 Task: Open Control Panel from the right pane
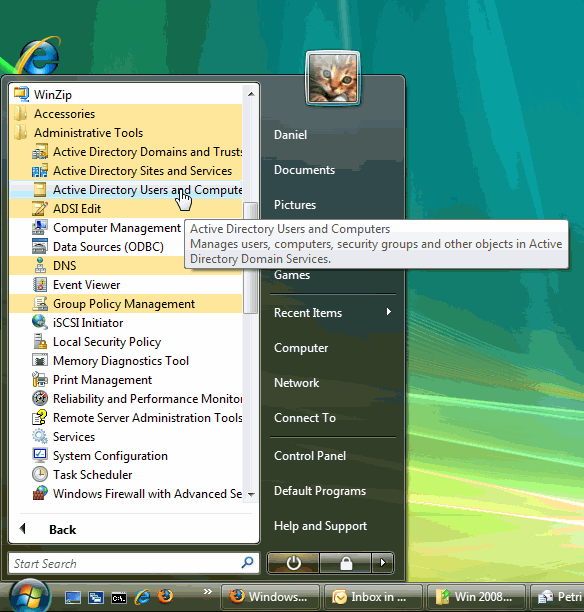310,456
